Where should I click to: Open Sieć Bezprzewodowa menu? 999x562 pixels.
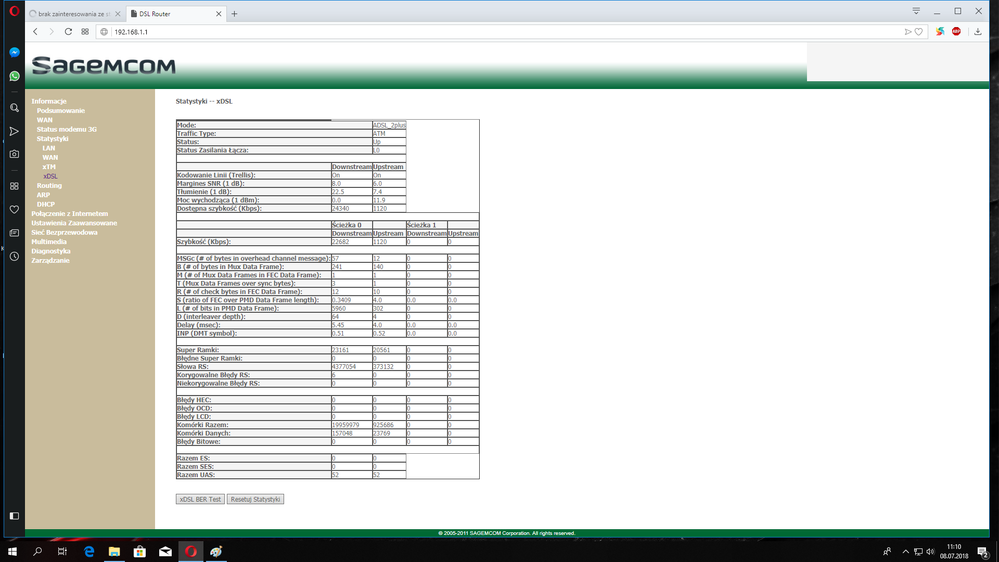(64, 233)
